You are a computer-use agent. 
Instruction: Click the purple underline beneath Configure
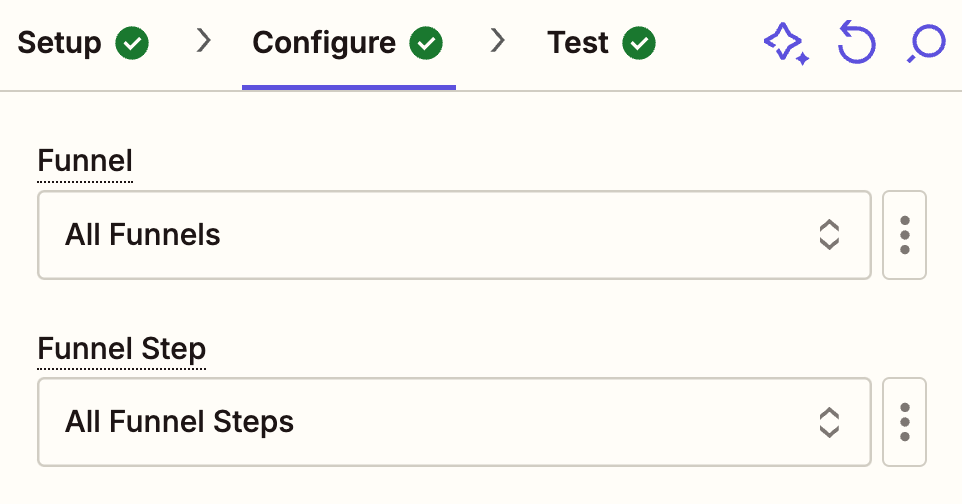(x=348, y=87)
